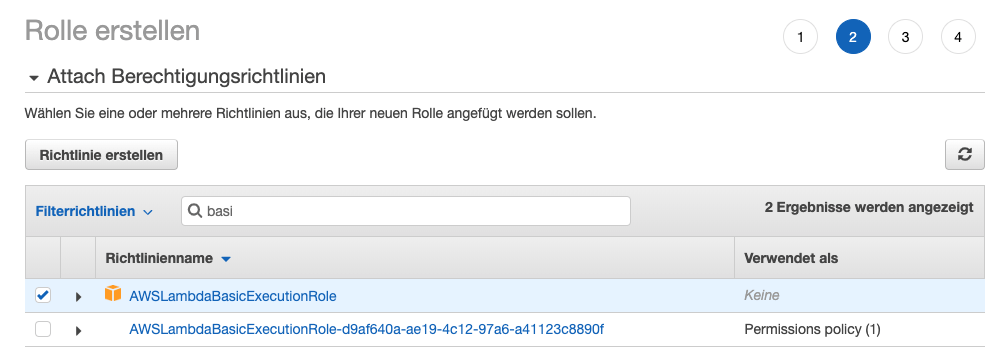The width and height of the screenshot is (997, 363).
Task: Click the refresh policies icon button
Action: (x=965, y=154)
